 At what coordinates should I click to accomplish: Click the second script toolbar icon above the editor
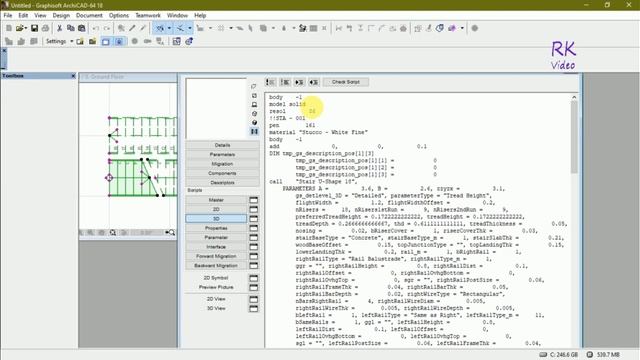coord(285,82)
